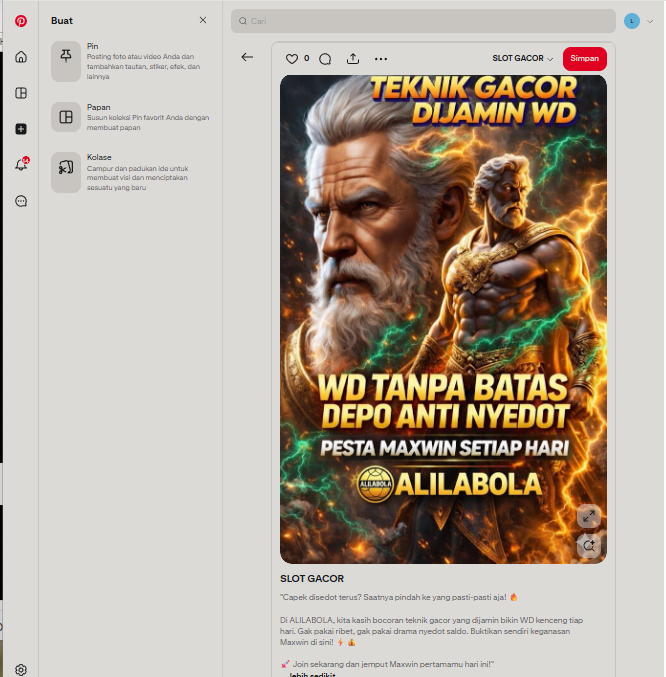The image size is (666, 677).
Task: Select the Kolase creation option
Action: click(x=129, y=172)
